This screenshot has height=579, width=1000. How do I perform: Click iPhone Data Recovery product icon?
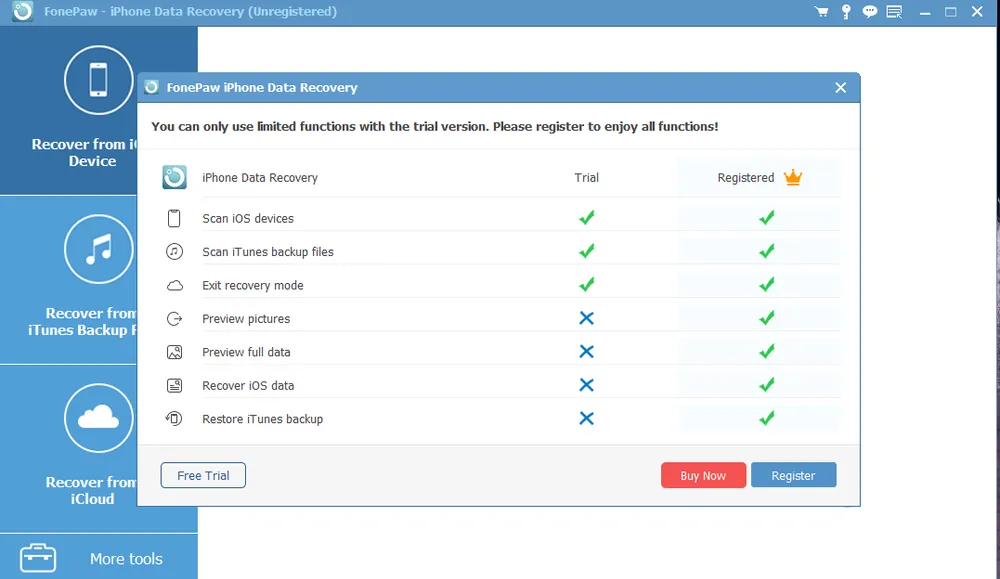coord(174,177)
